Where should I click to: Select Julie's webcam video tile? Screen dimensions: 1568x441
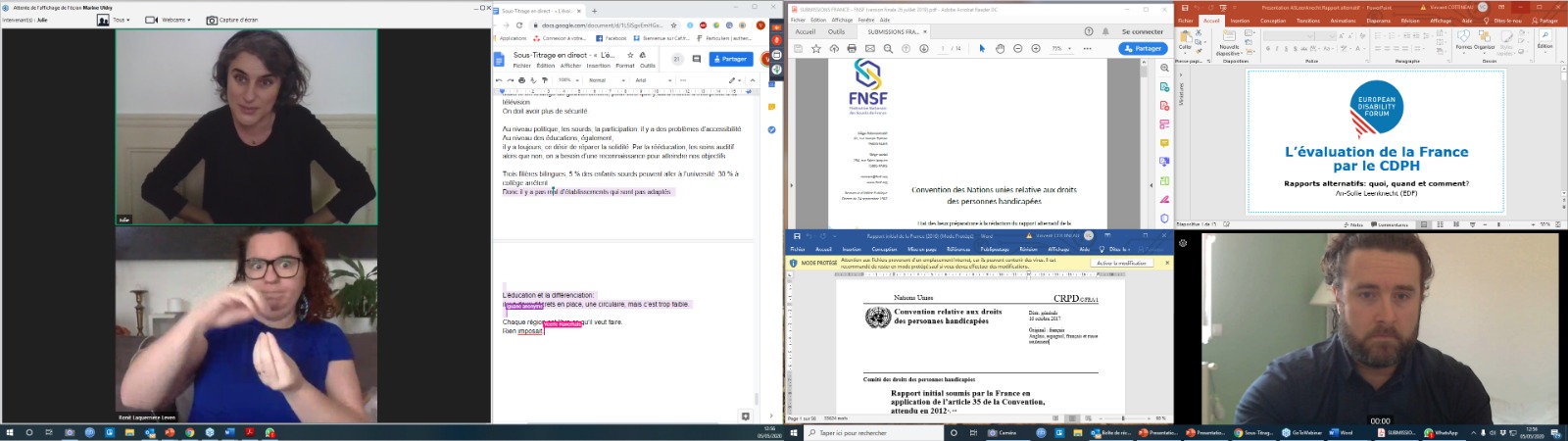[246, 126]
